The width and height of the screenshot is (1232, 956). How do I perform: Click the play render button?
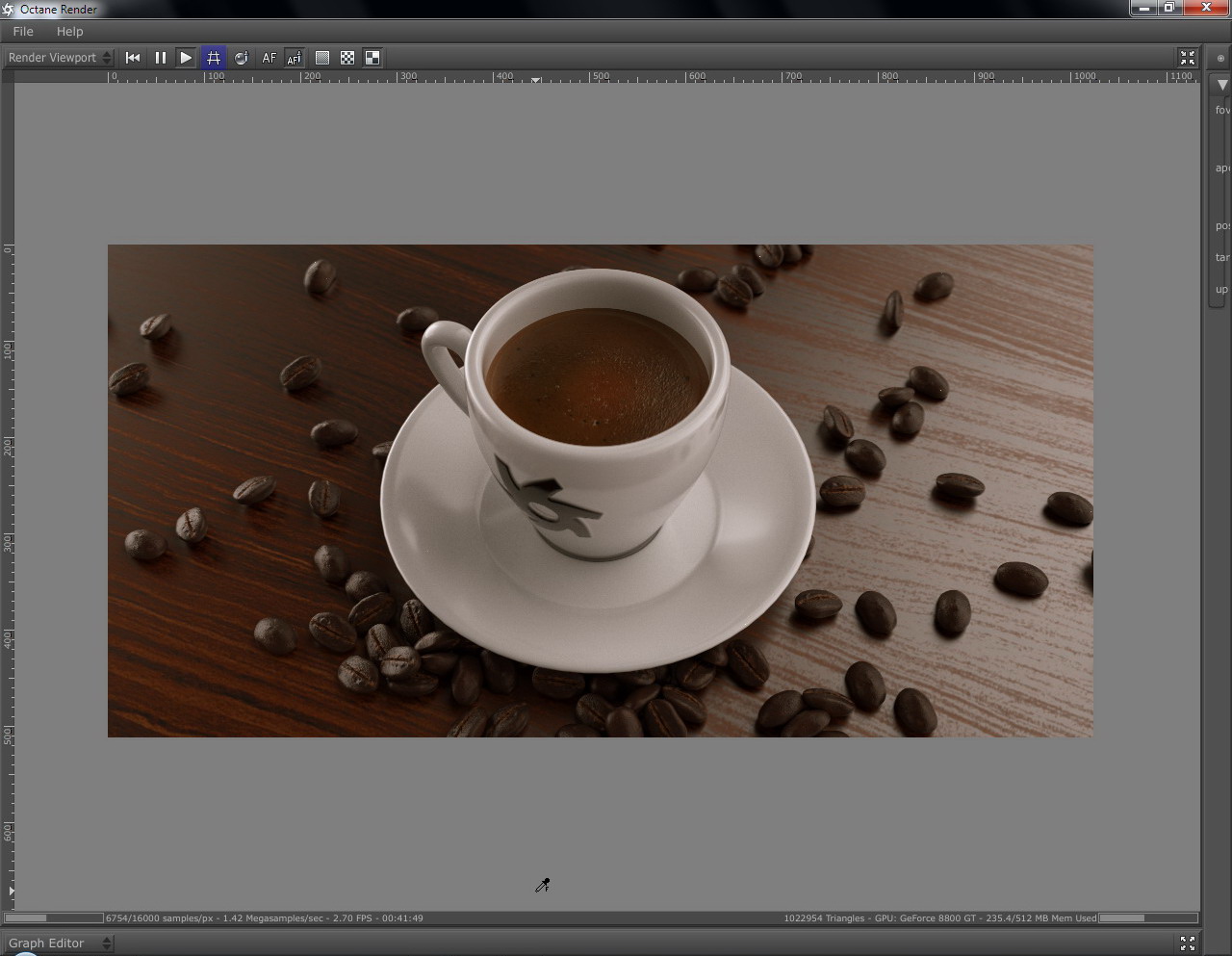pos(186,58)
